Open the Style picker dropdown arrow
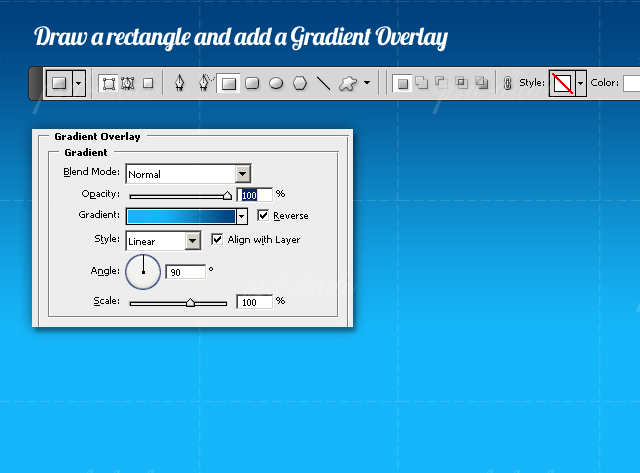The height and width of the screenshot is (473, 640). (x=581, y=83)
